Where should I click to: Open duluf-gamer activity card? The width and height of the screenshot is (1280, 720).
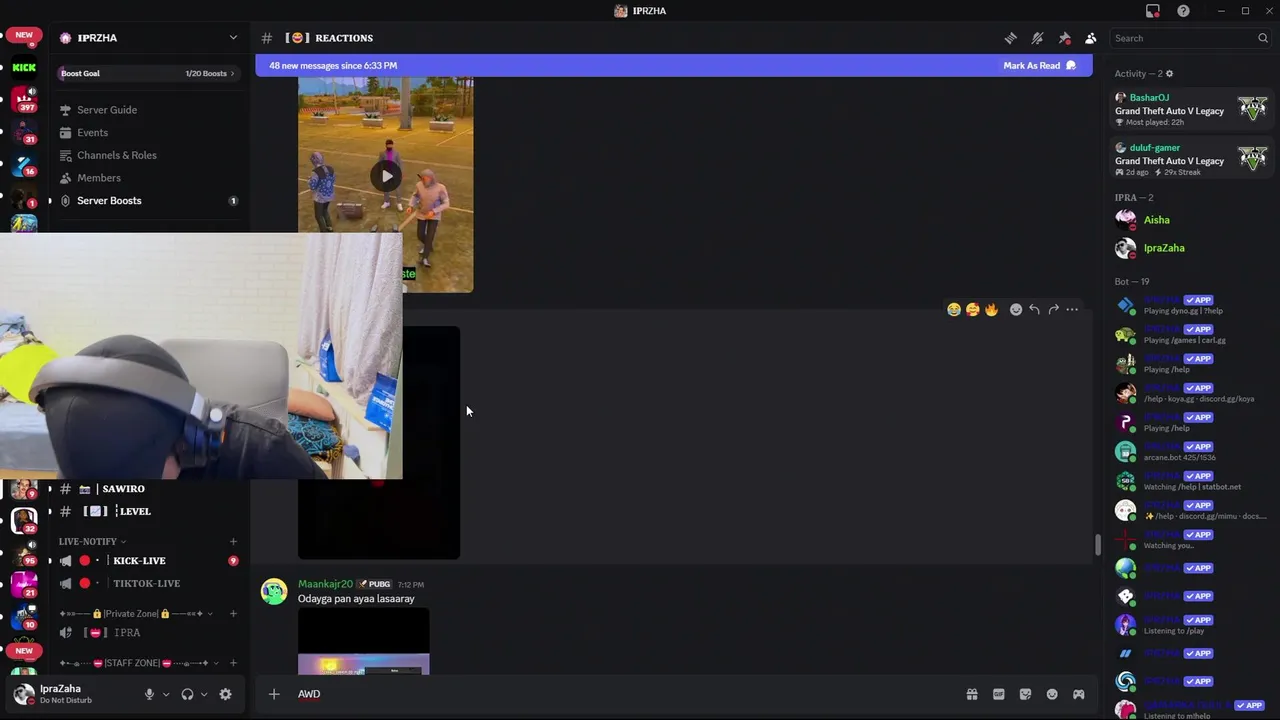pyautogui.click(x=1191, y=160)
